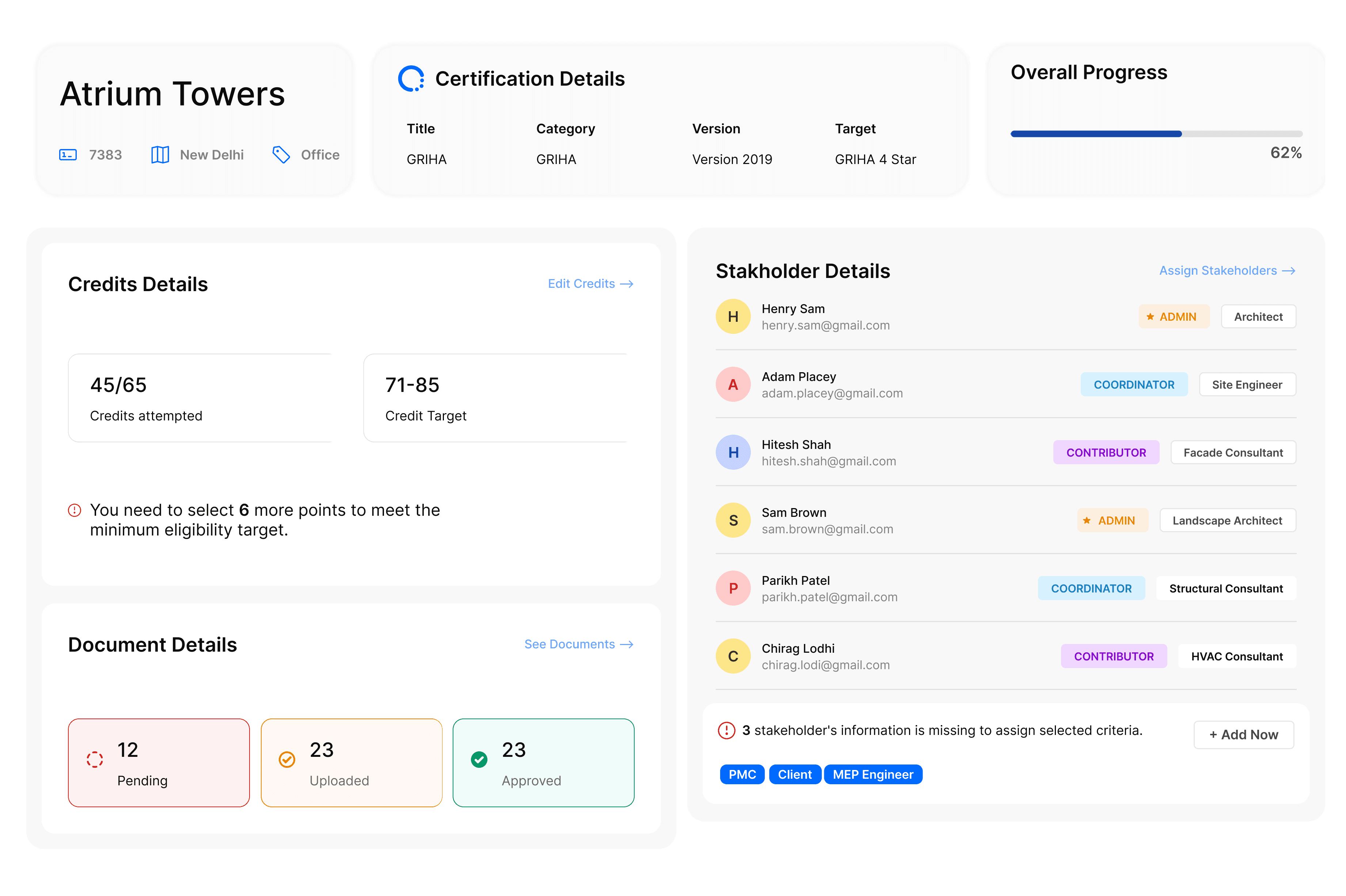Click the arrow icon next to Assign Stakeholders
Viewport: 1346px width, 896px height.
[1288, 271]
